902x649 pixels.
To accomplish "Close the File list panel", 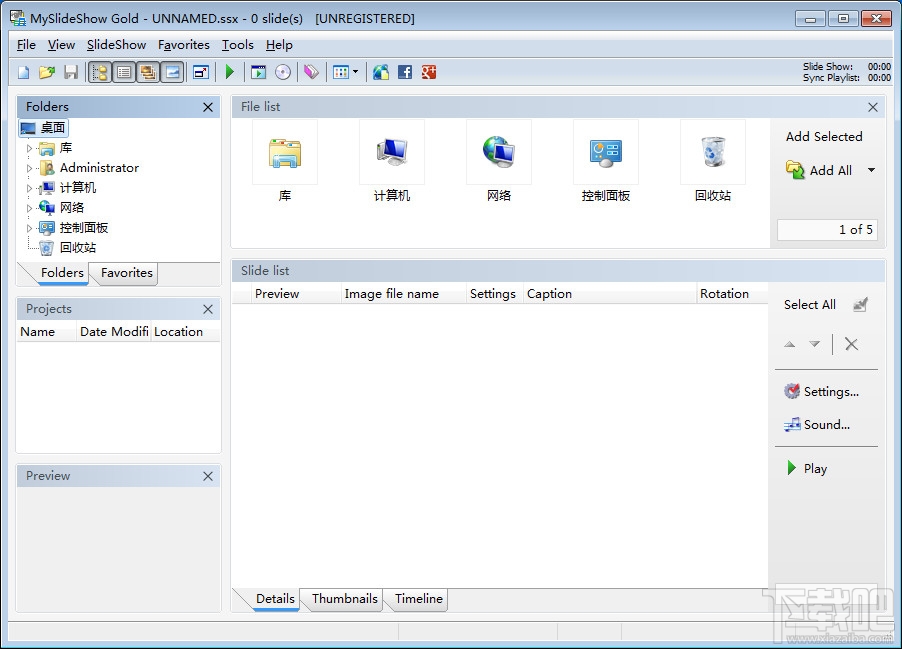I will (873, 107).
